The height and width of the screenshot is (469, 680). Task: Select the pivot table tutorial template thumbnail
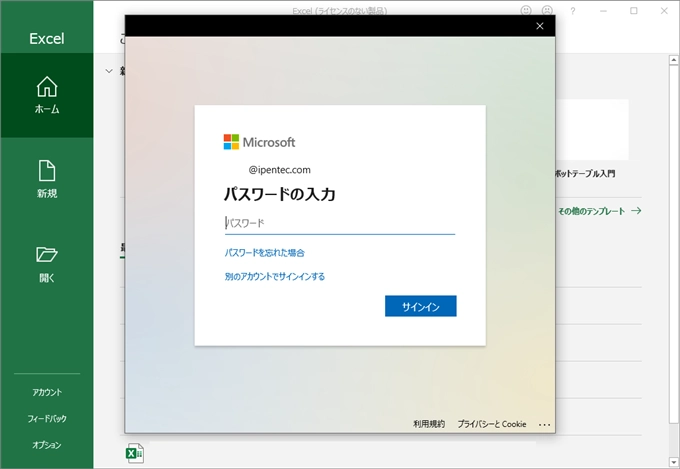(x=592, y=129)
